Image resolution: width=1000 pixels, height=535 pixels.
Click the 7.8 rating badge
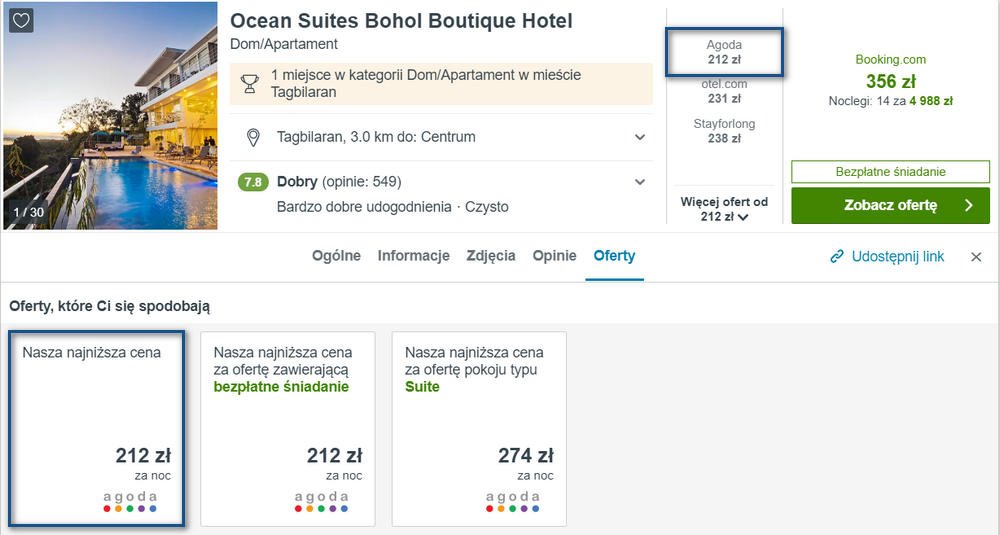click(x=253, y=182)
